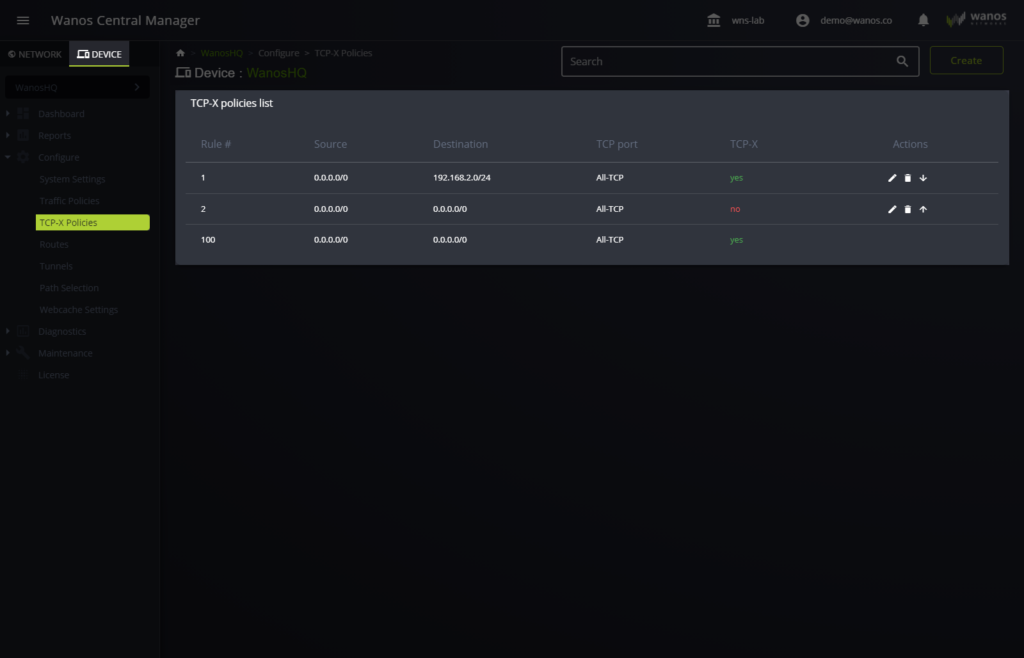Switch to the Network tab

tap(35, 54)
